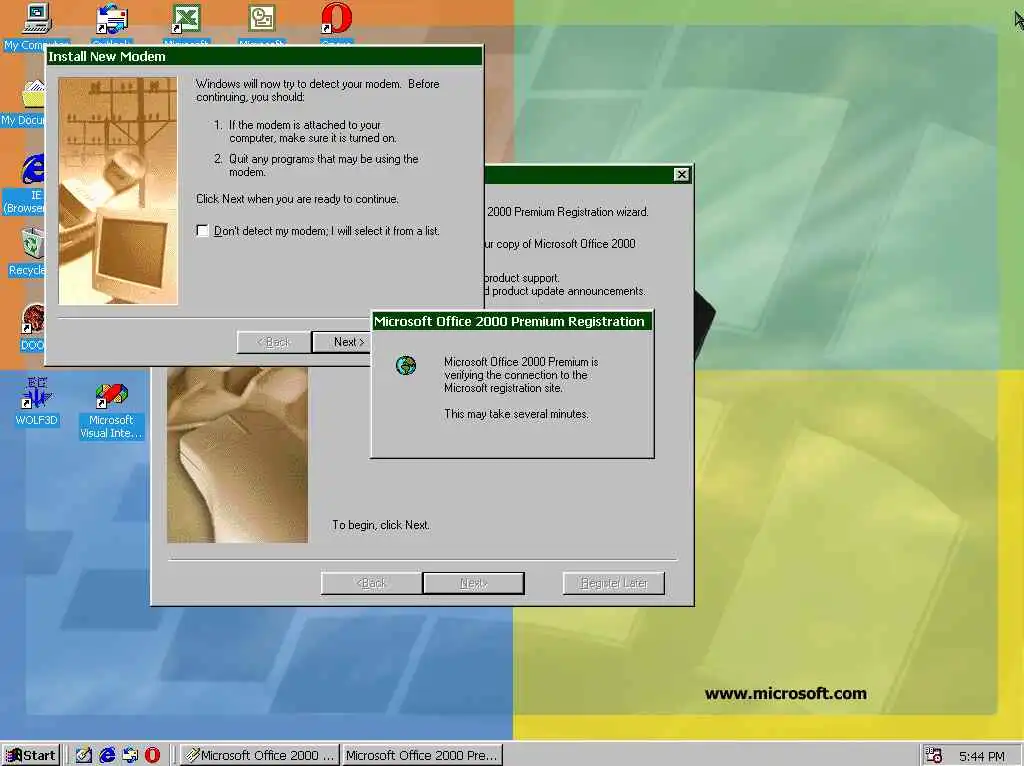
Task: Check Don't detect my modem checkbox
Action: 202,231
